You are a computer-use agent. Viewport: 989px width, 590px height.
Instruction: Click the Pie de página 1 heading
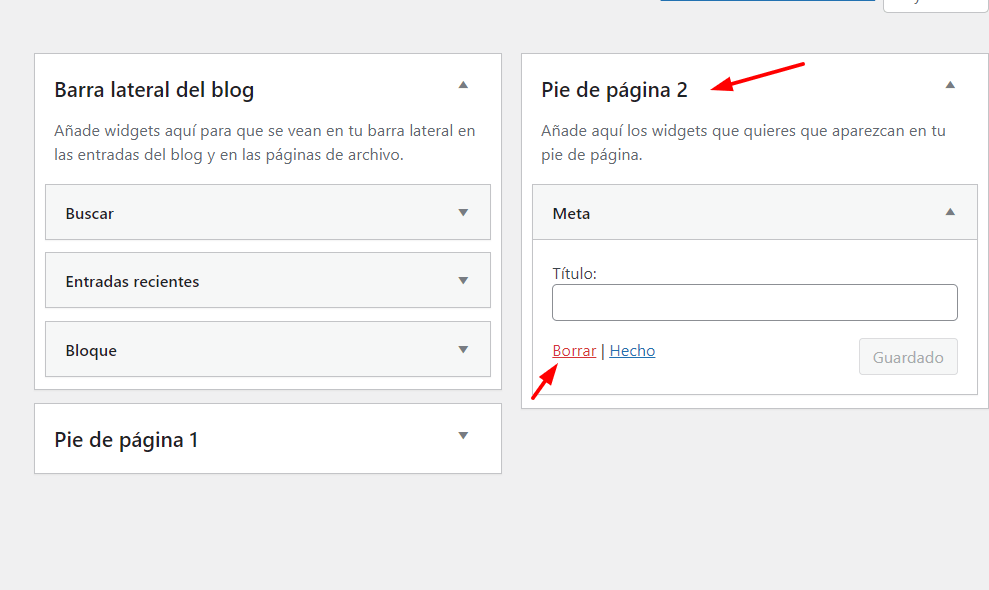click(x=126, y=440)
